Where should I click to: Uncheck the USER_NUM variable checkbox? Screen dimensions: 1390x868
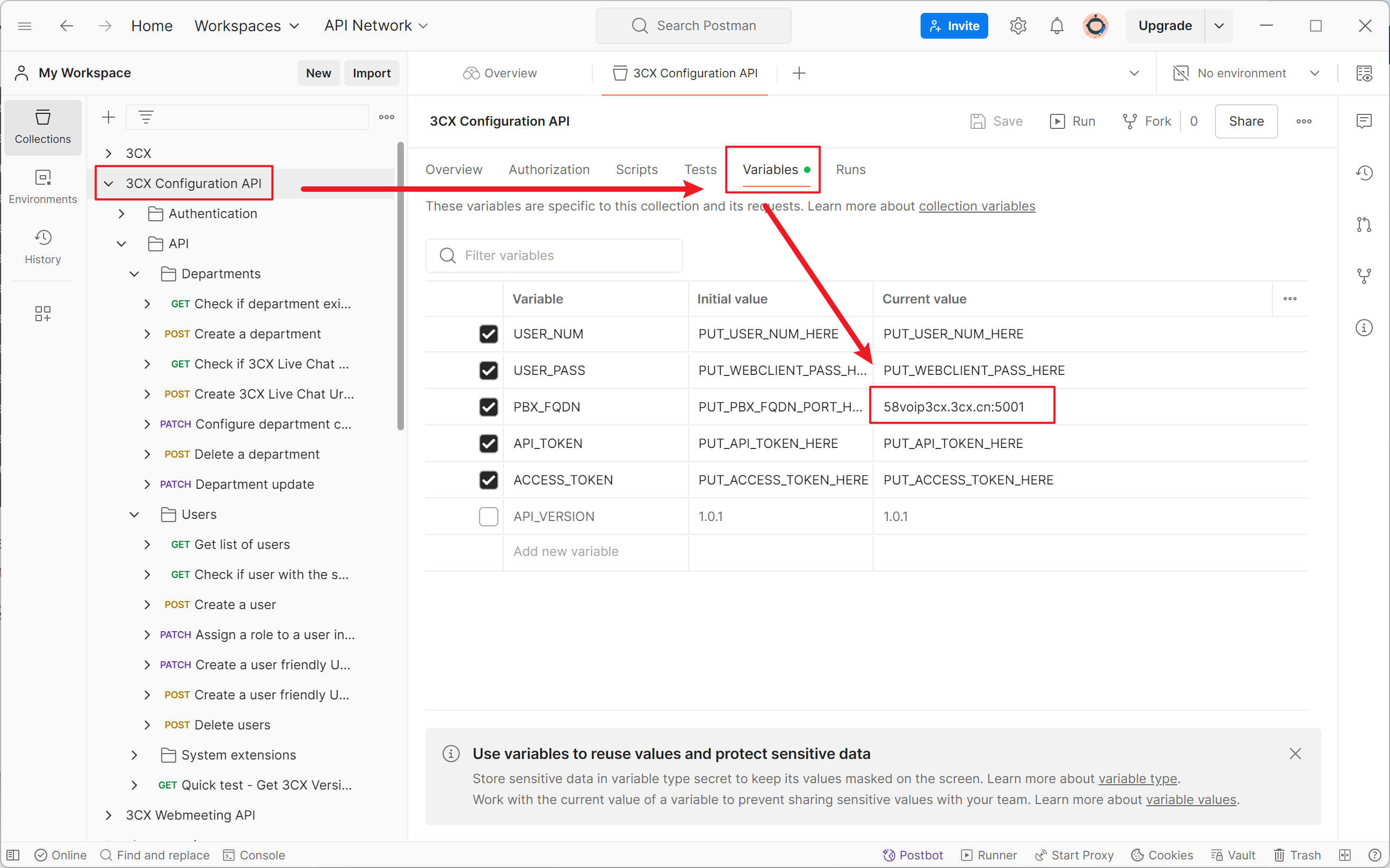(x=488, y=334)
